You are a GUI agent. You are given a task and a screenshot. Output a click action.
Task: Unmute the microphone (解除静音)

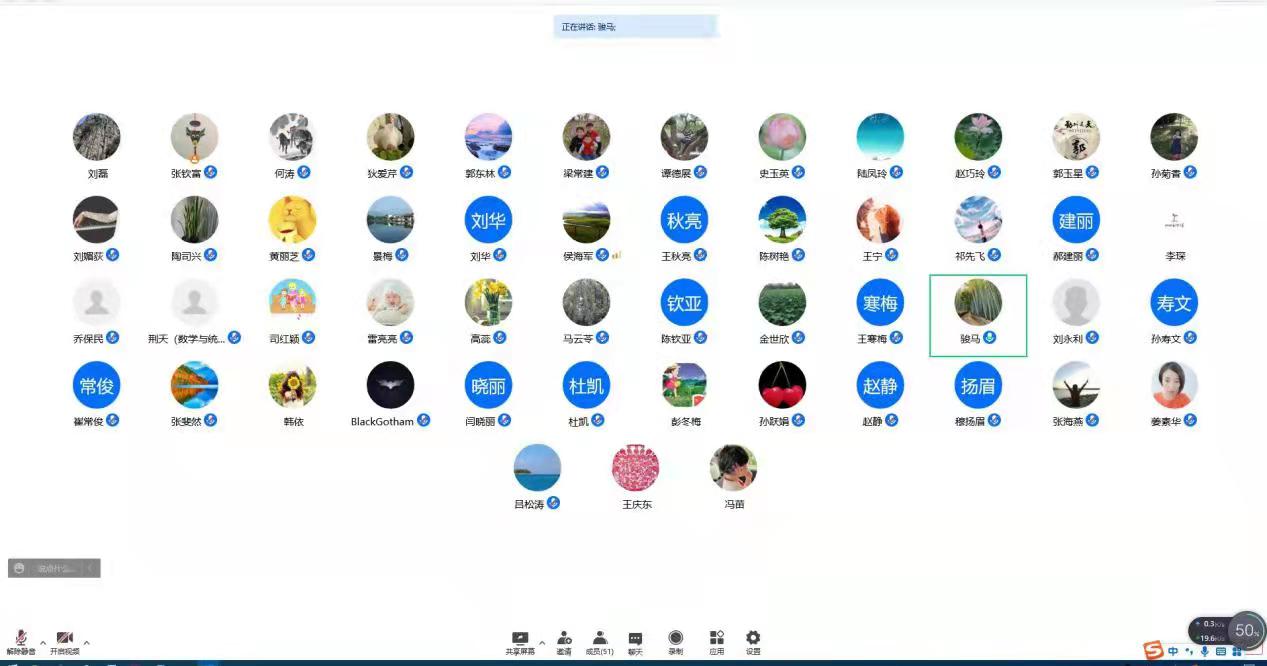click(20, 640)
